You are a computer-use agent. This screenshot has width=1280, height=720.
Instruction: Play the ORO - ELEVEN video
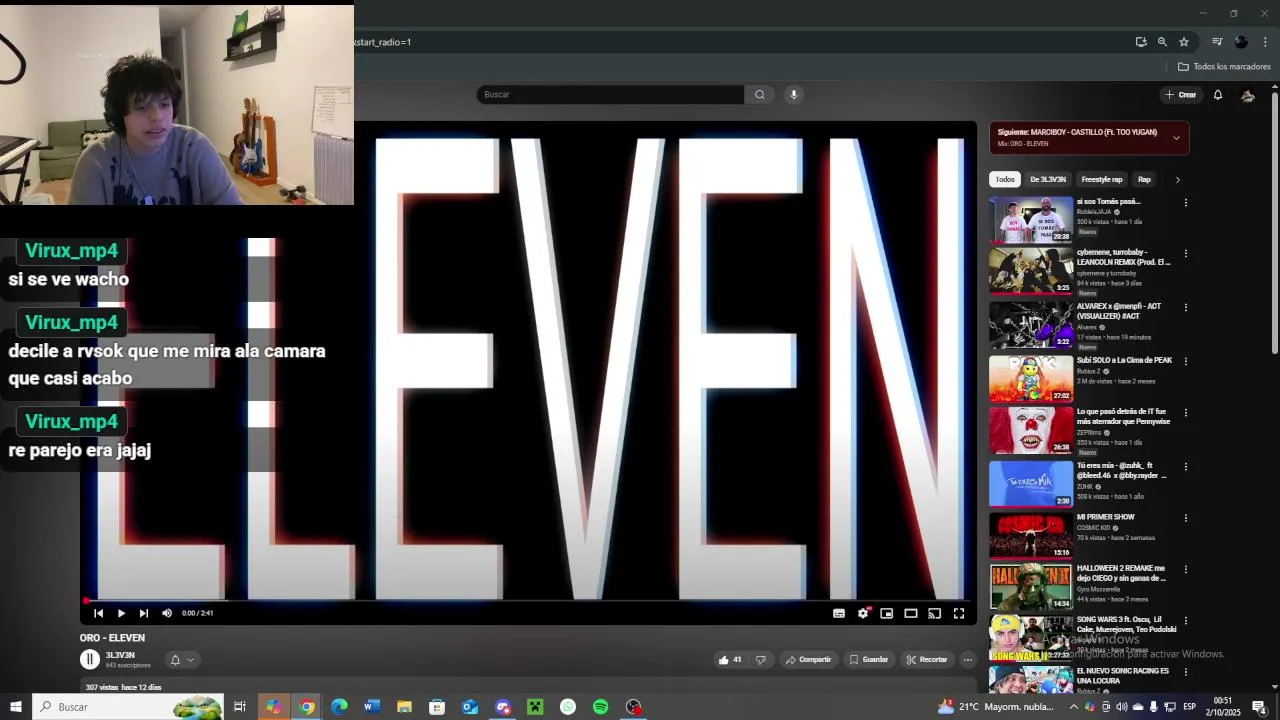[121, 613]
